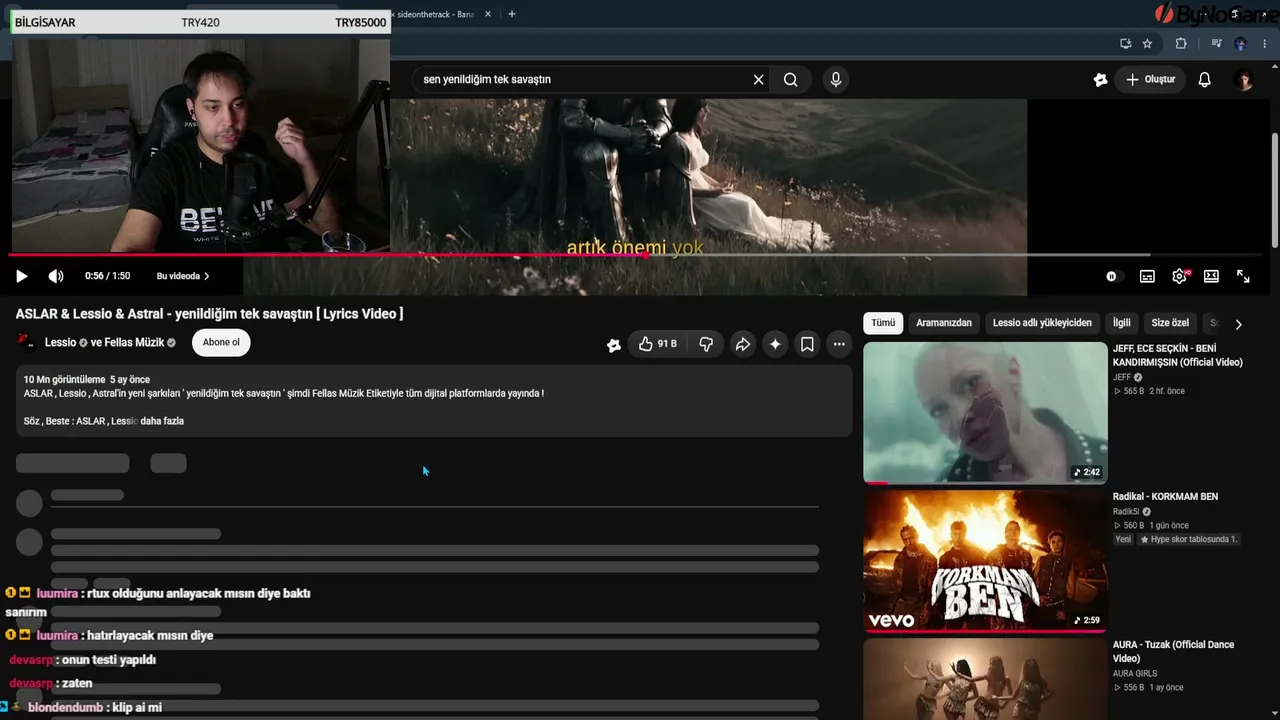Like the video showing 91 B
Screen dimensions: 1280x720
coord(657,344)
